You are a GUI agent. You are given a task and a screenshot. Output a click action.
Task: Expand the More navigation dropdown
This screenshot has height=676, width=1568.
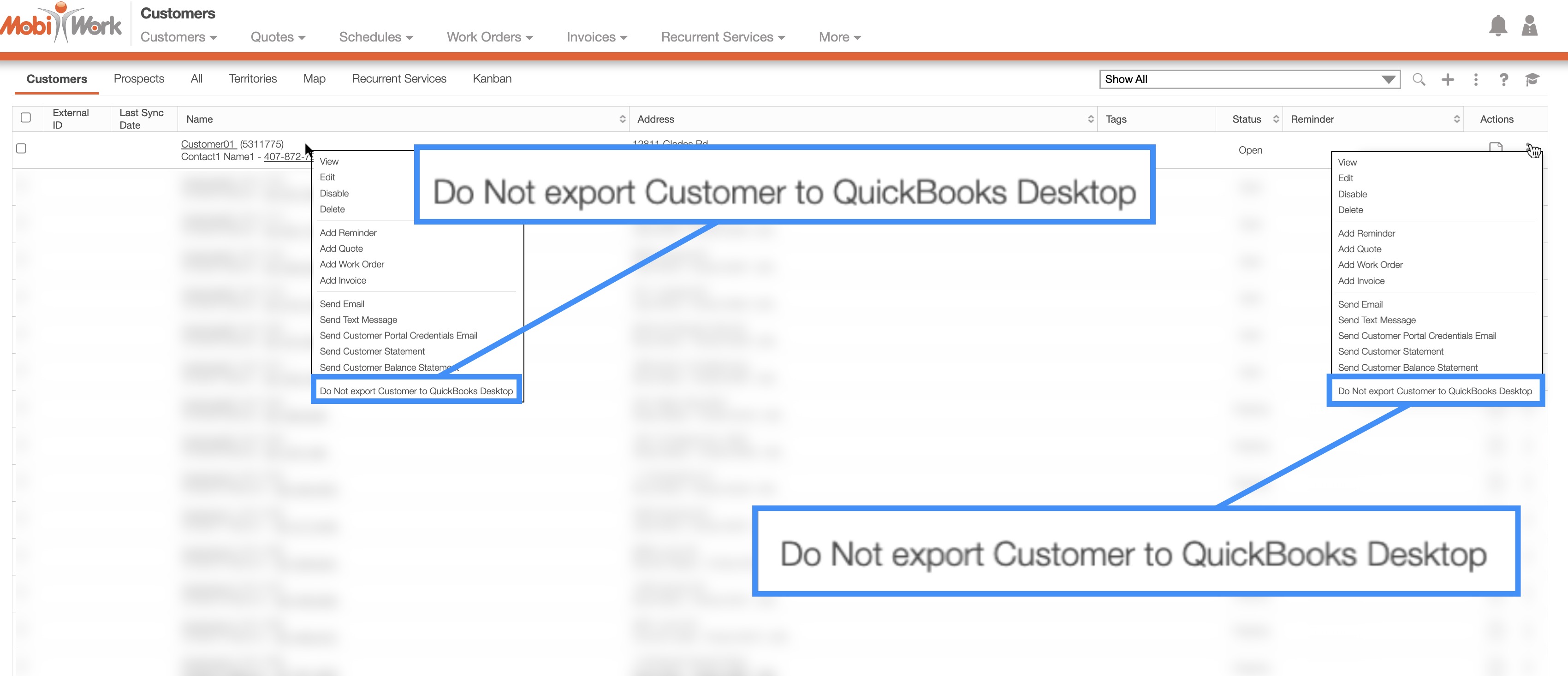point(839,37)
